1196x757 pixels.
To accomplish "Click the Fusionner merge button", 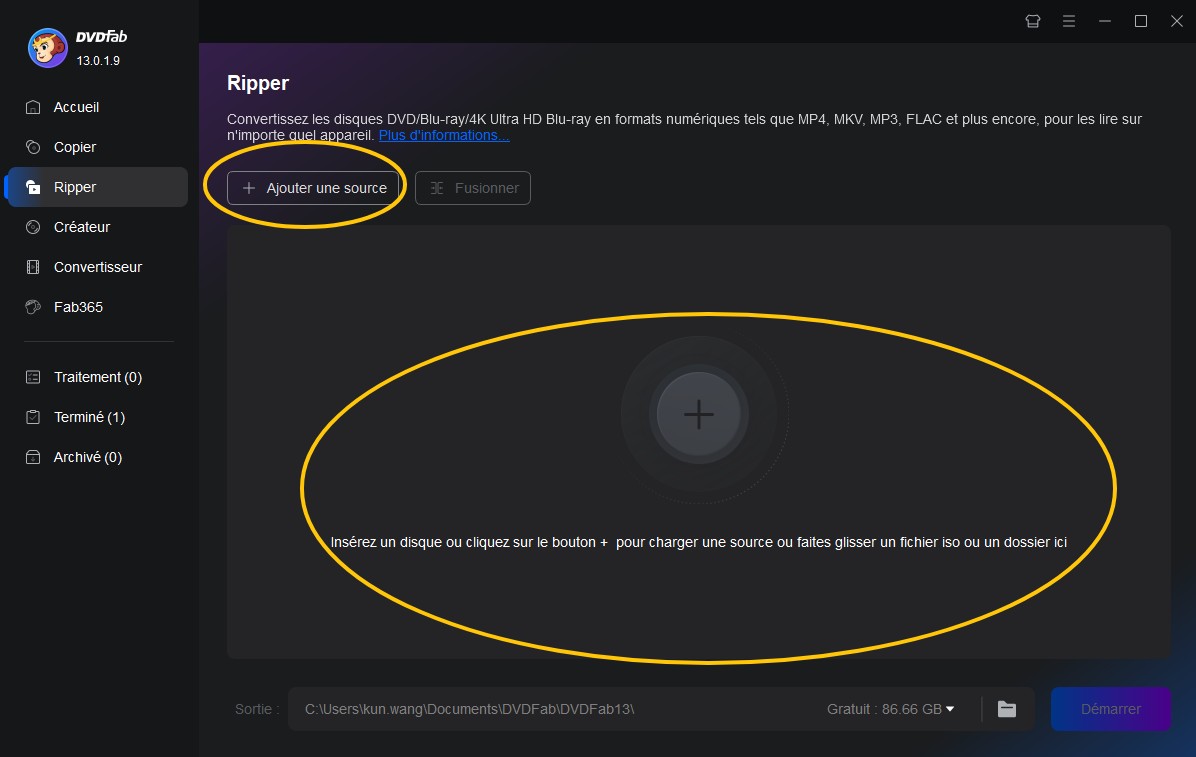I will click(x=473, y=188).
